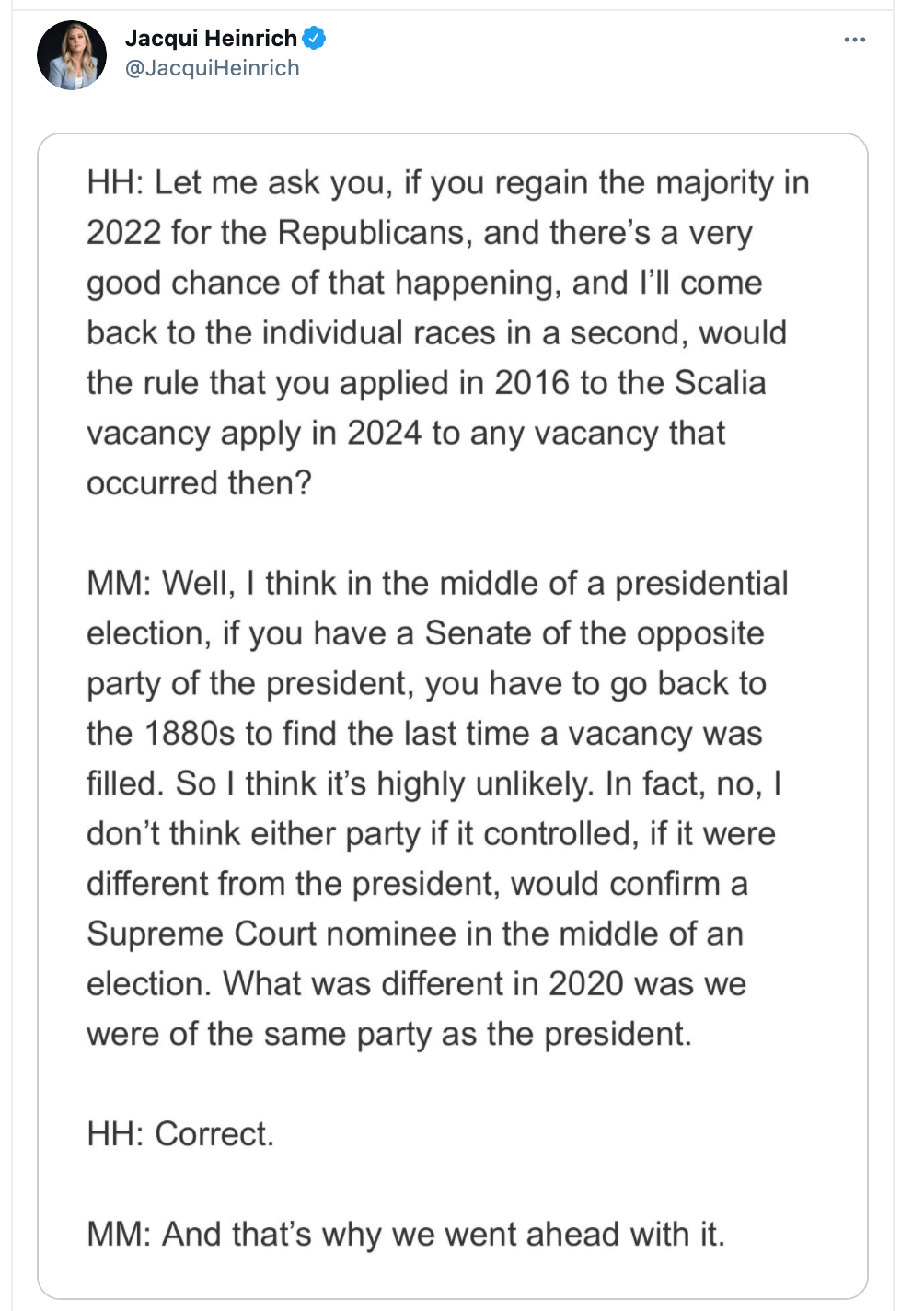Image resolution: width=924 pixels, height=1311 pixels.
Task: Click the Jacqui Heinrich display name
Action: [x=211, y=38]
